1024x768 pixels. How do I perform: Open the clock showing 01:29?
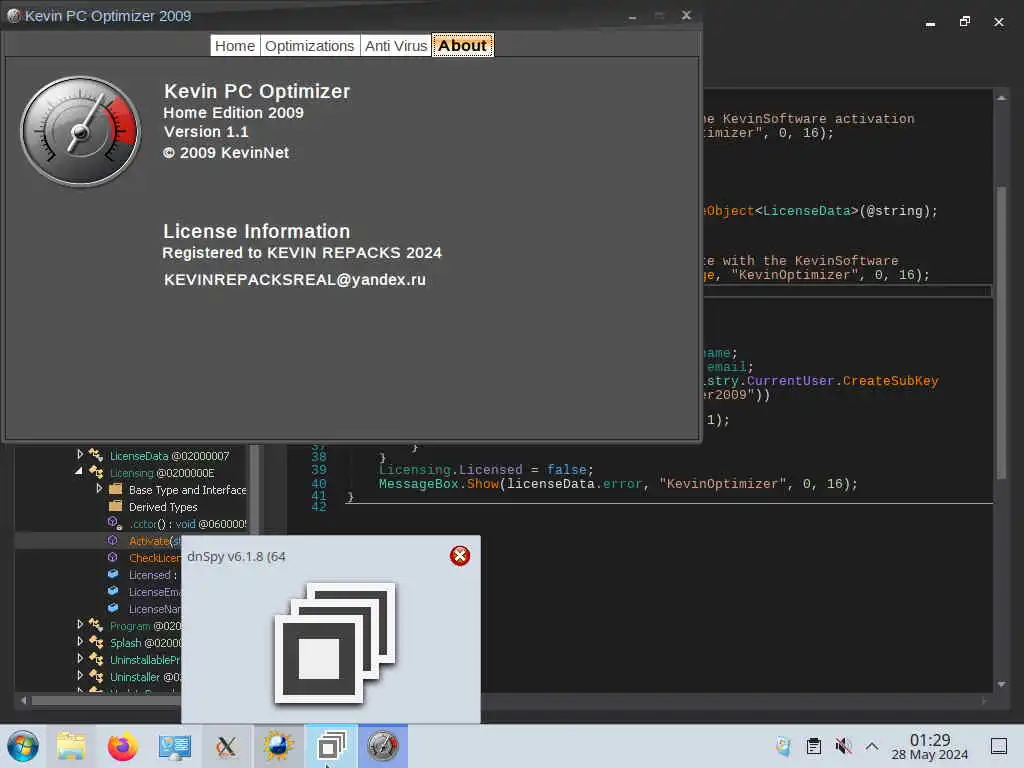930,746
